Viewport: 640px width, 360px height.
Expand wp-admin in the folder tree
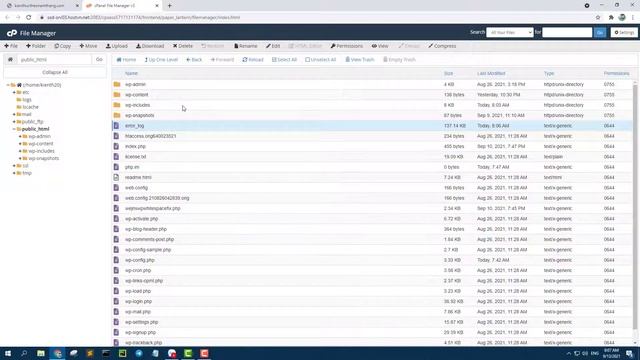(20, 136)
